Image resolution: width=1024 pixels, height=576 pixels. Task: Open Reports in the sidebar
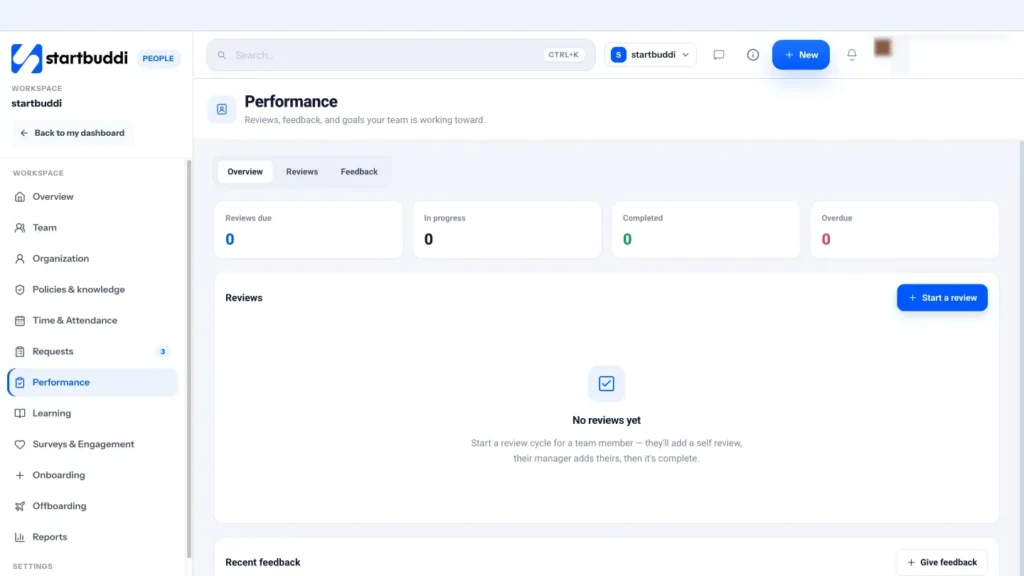(92, 537)
